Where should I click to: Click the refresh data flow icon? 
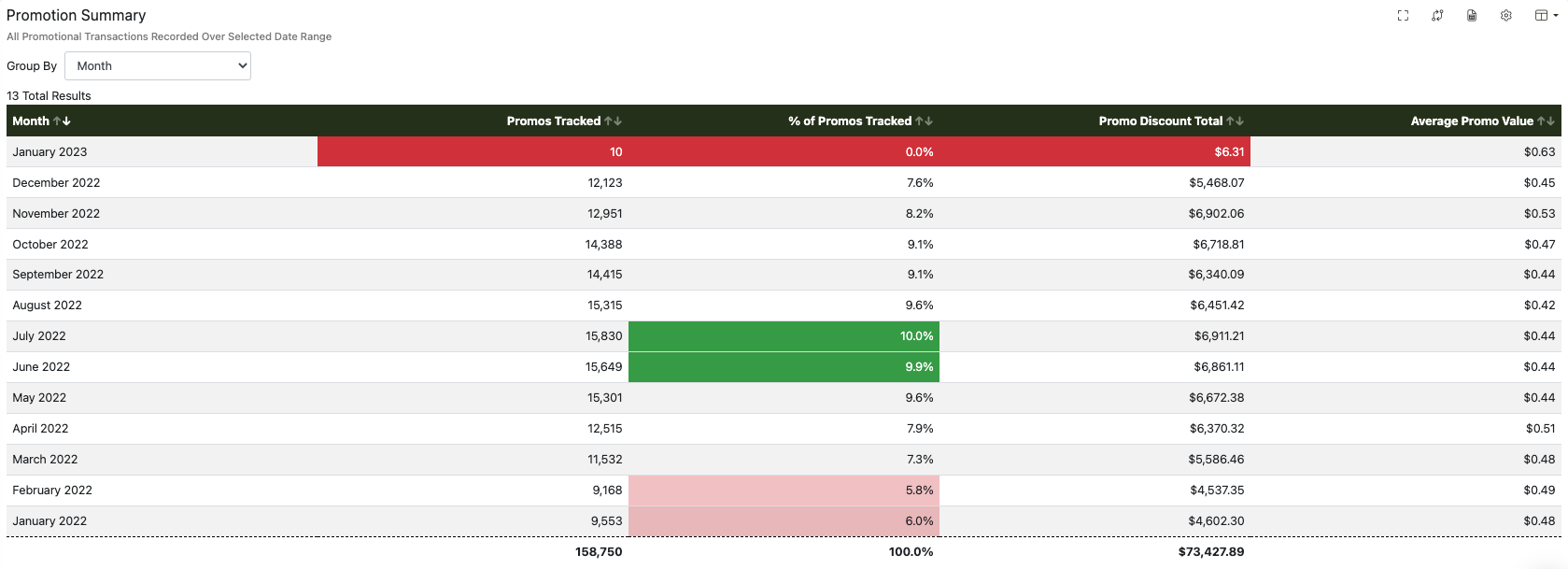[1437, 16]
